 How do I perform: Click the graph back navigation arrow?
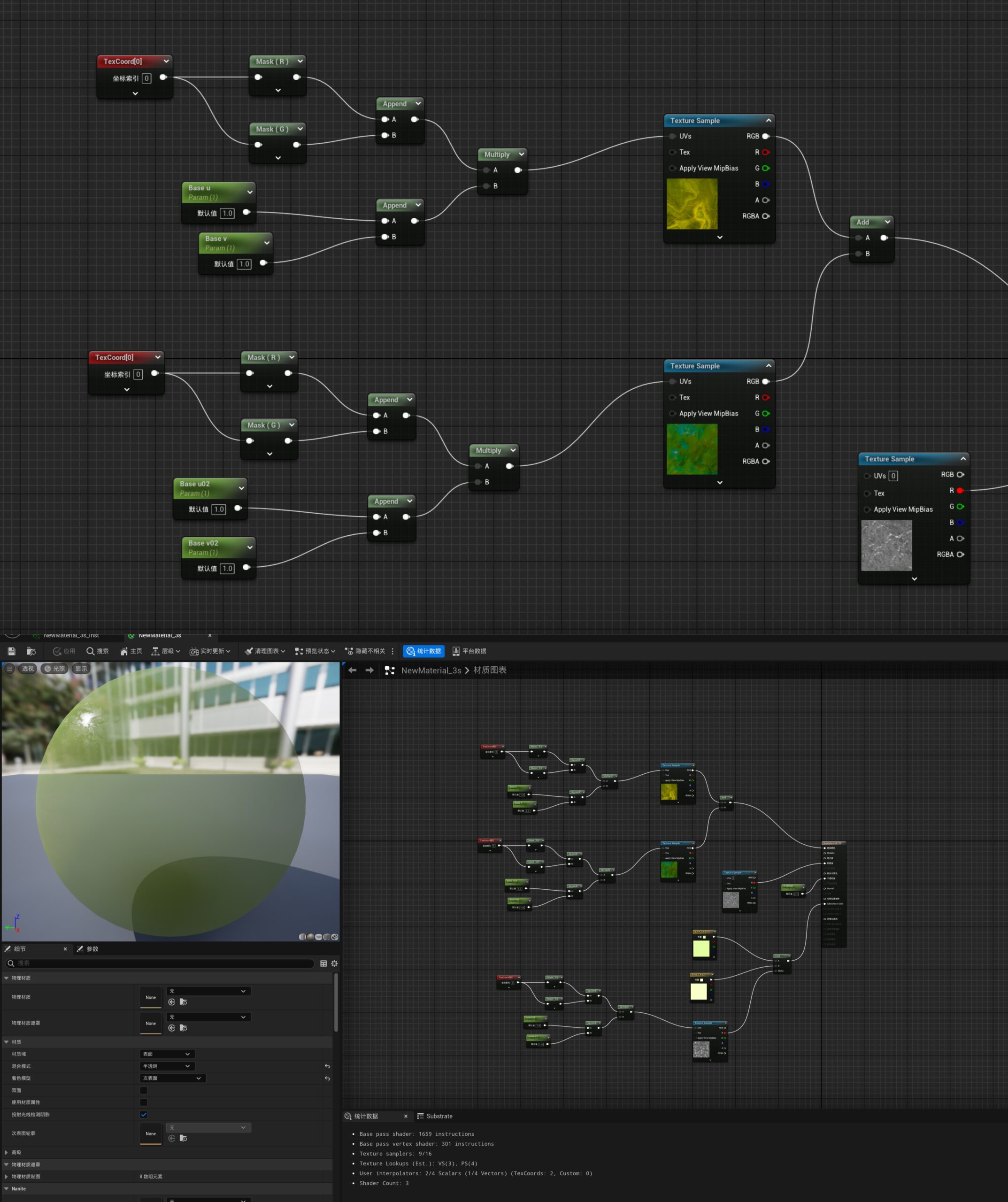[353, 670]
